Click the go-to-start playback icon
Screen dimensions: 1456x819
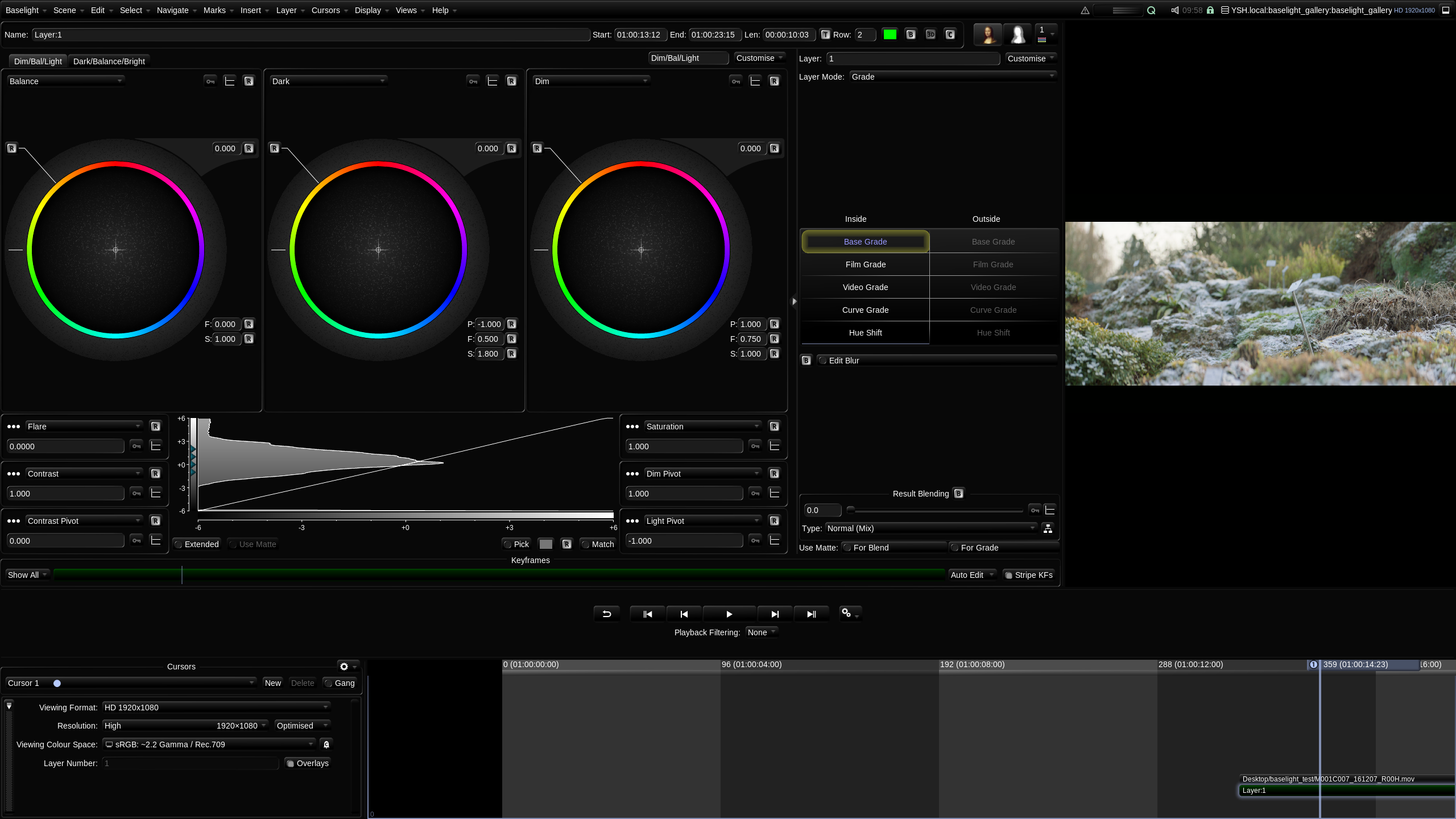(647, 614)
